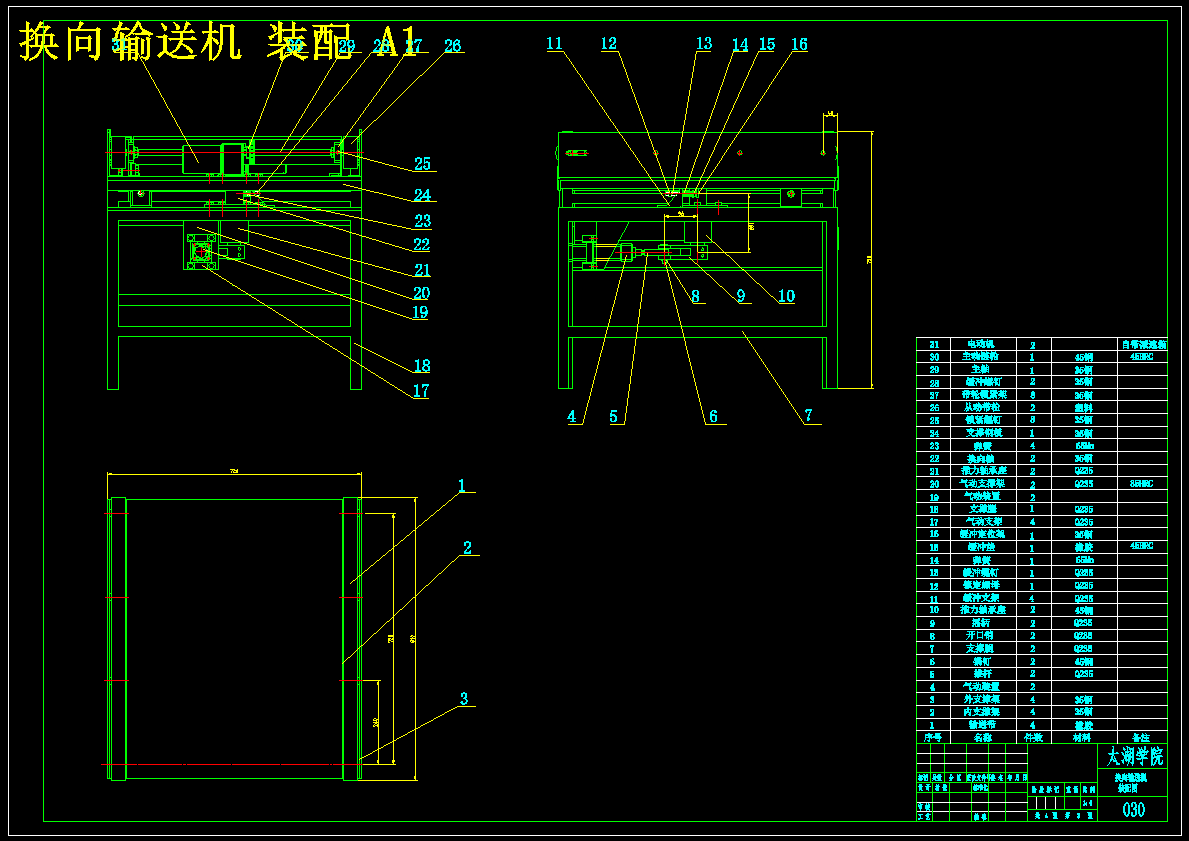Click callout number 7 below the side view
The image size is (1189, 841).
click(x=808, y=416)
